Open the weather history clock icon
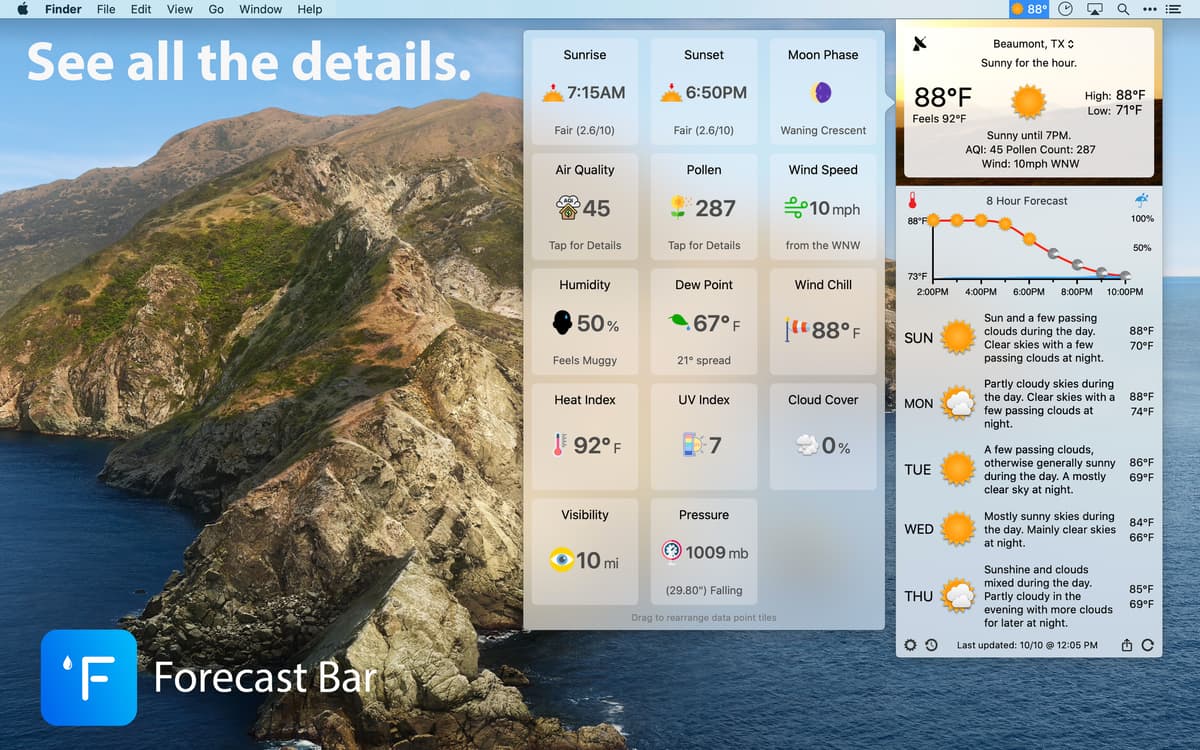Image resolution: width=1200 pixels, height=750 pixels. click(931, 645)
